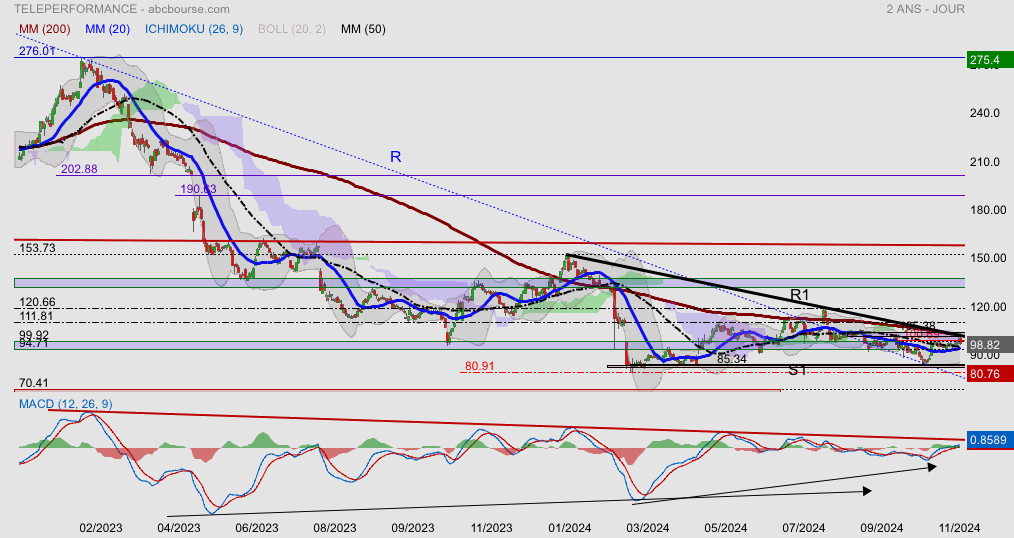Screen dimensions: 1014x538
Task: Click the 09/2024 date on the time axis
Action: point(881,528)
